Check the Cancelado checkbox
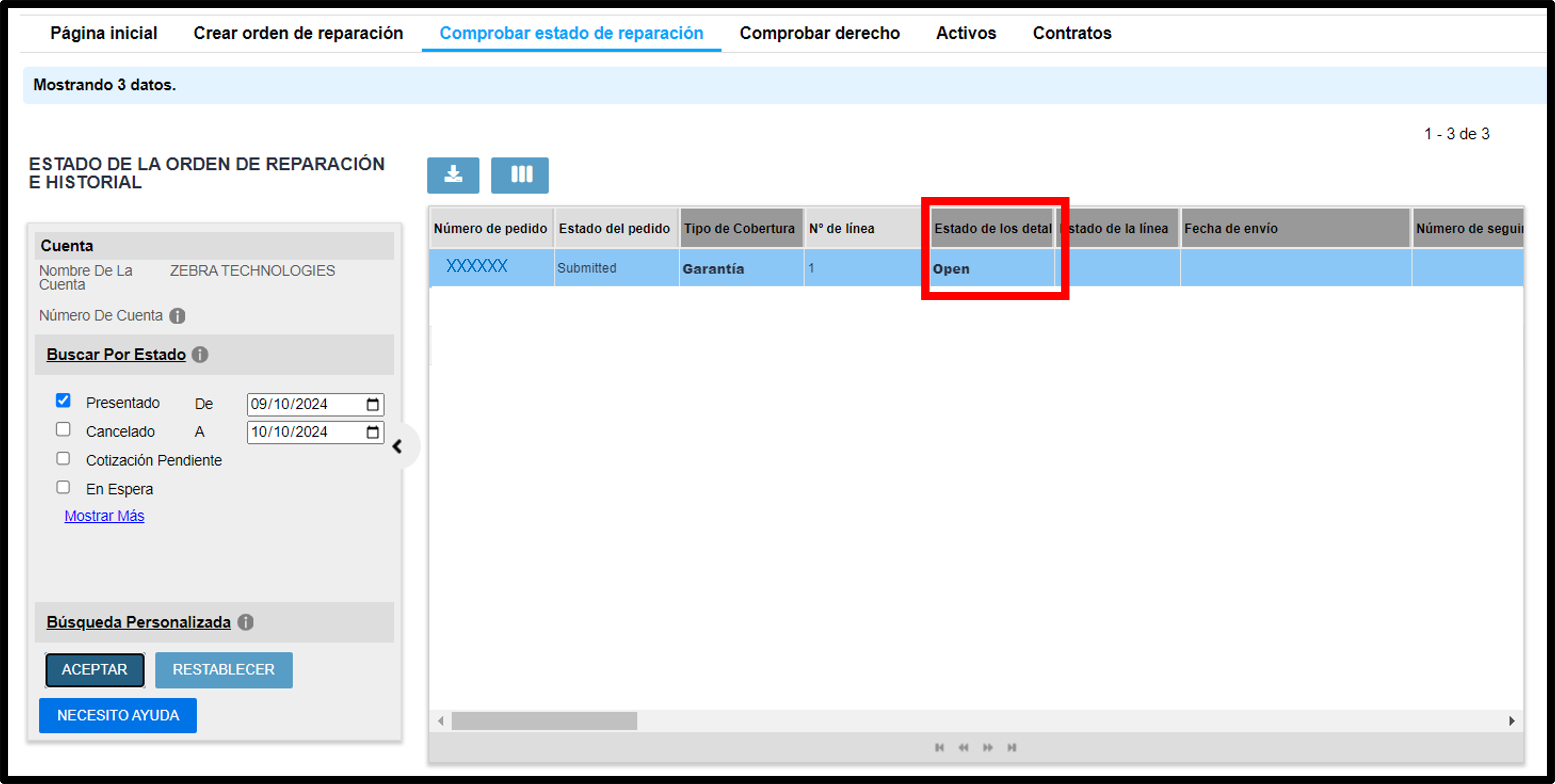The height and width of the screenshot is (784, 1555). [x=63, y=429]
